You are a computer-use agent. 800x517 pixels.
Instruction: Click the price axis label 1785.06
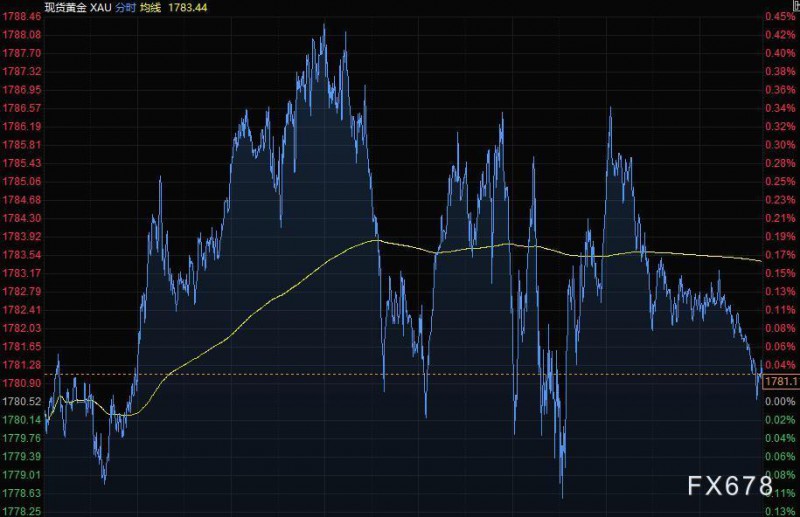(21, 182)
